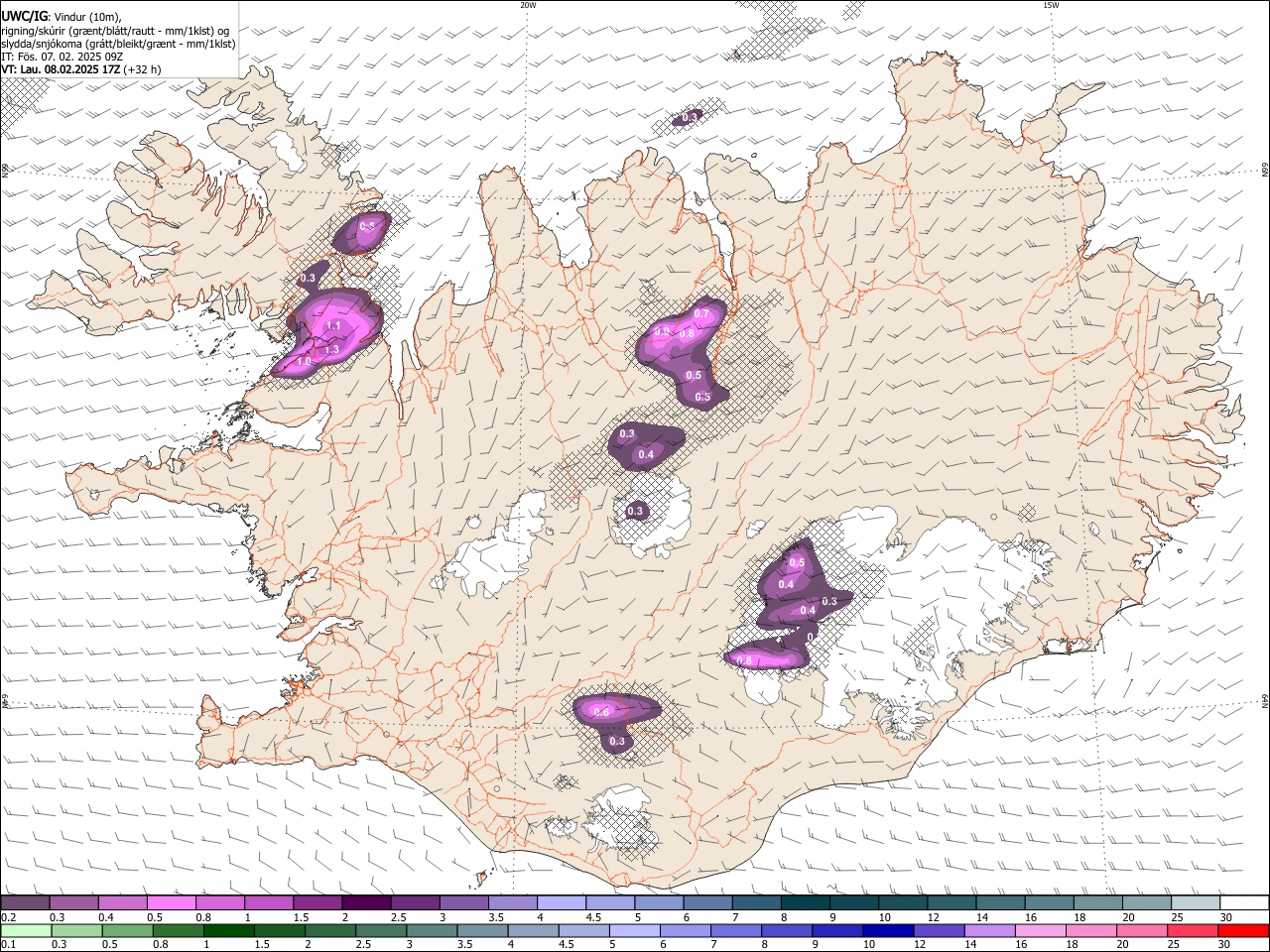
Task: Click the 0.1 pale green swatch in lower scale
Action: 26,930
